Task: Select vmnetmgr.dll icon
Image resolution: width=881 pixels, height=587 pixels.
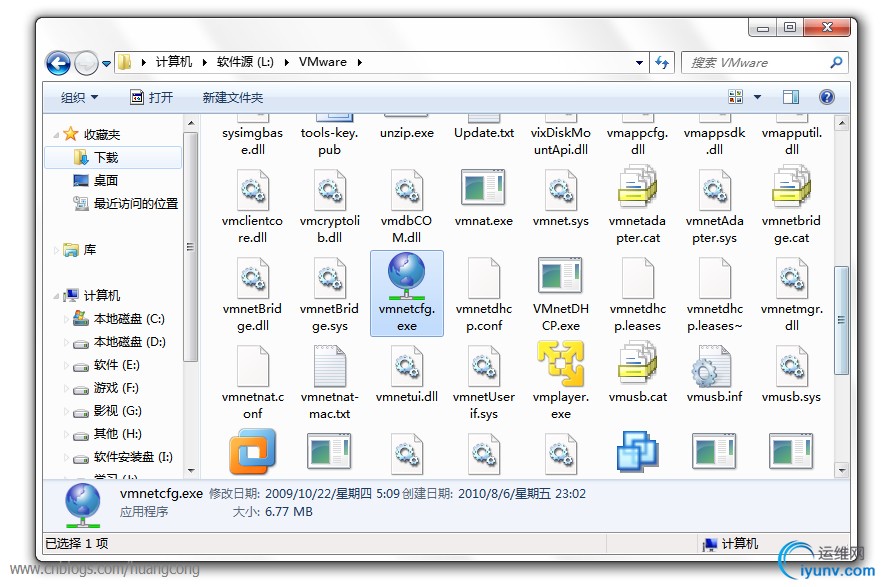Action: point(791,277)
